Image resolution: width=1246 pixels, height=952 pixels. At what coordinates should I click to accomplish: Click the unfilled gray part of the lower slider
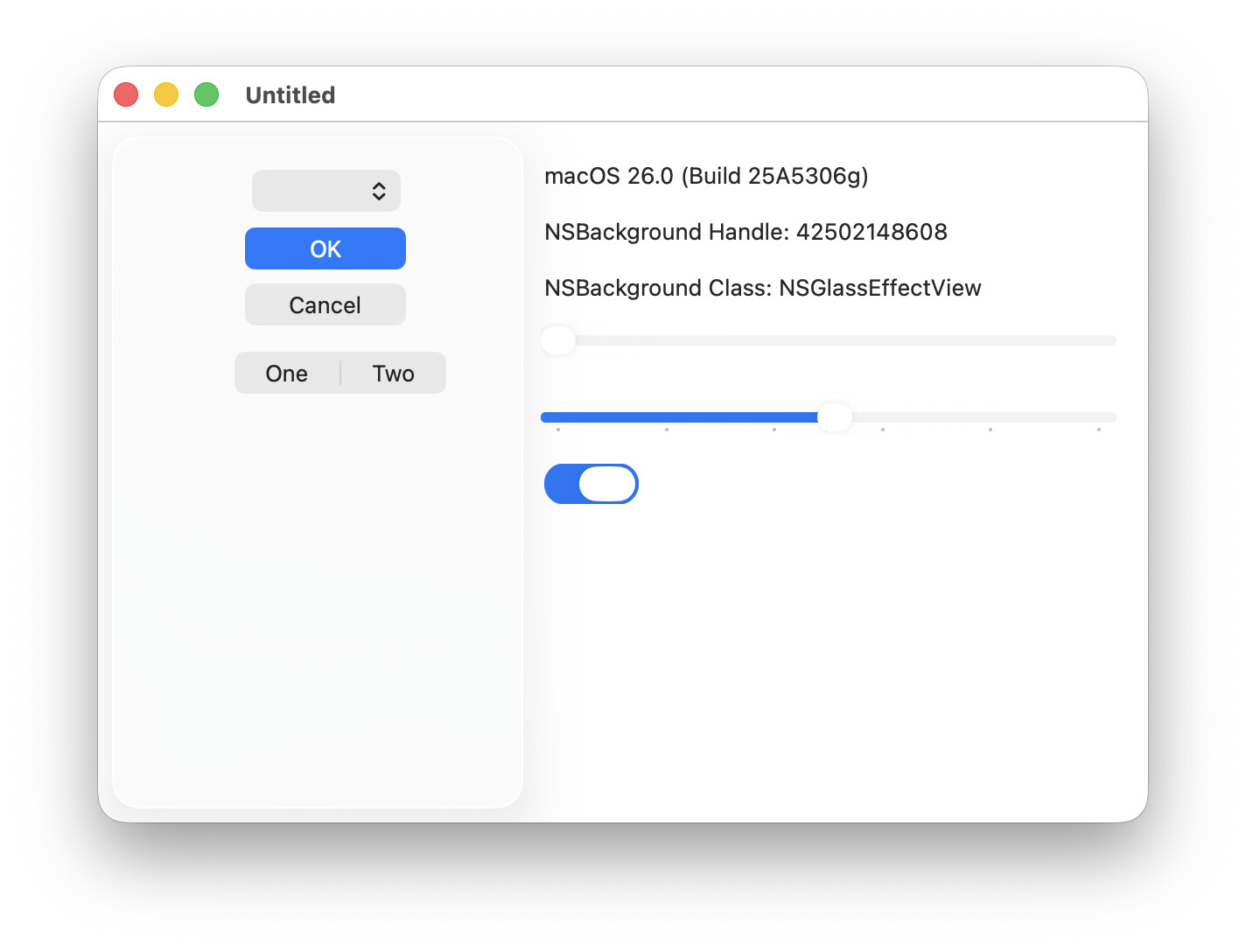(980, 417)
